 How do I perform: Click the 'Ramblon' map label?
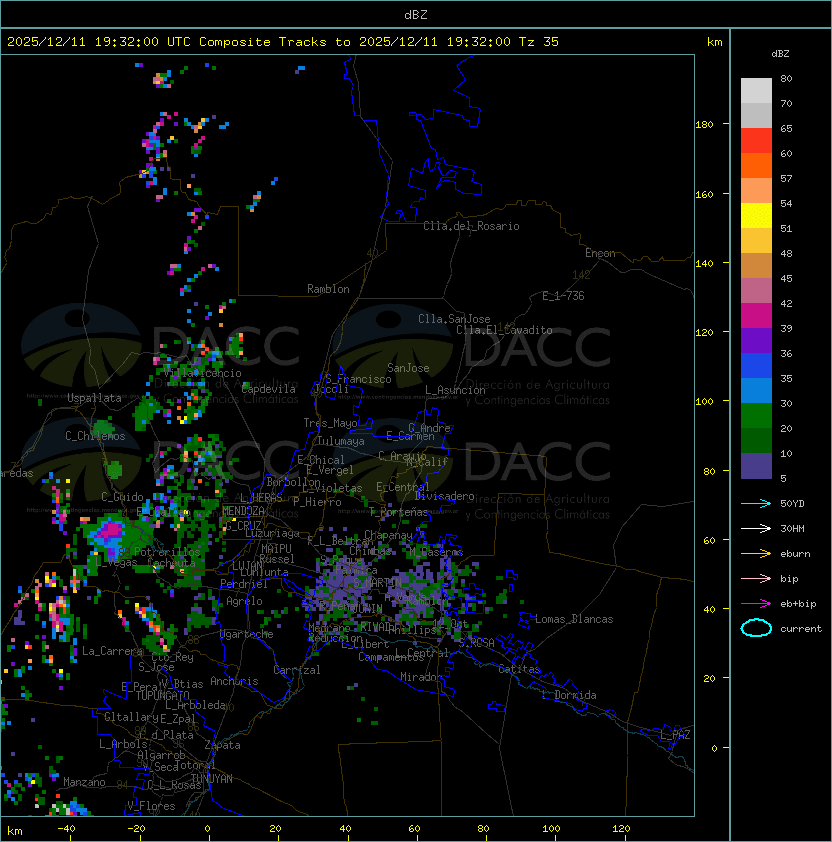pos(328,289)
